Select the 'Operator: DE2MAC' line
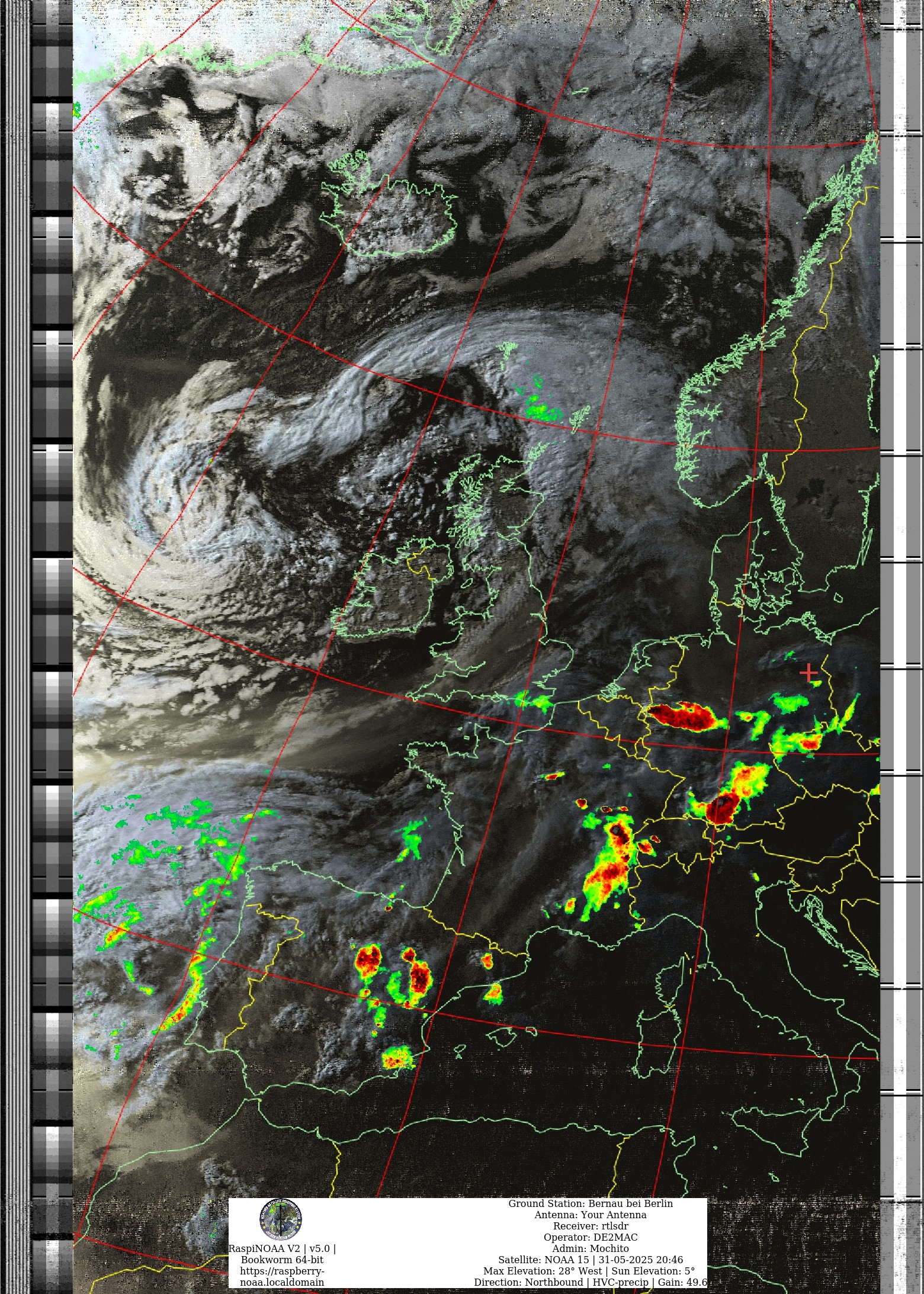This screenshot has height=1294, width=924. pos(591,1237)
